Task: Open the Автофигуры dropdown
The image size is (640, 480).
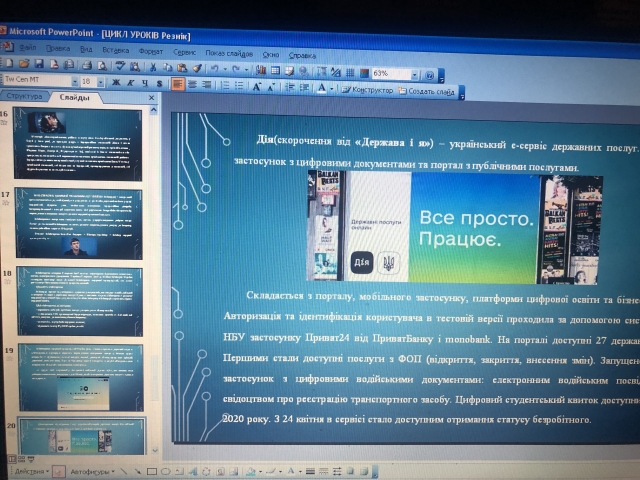Action: click(92, 471)
